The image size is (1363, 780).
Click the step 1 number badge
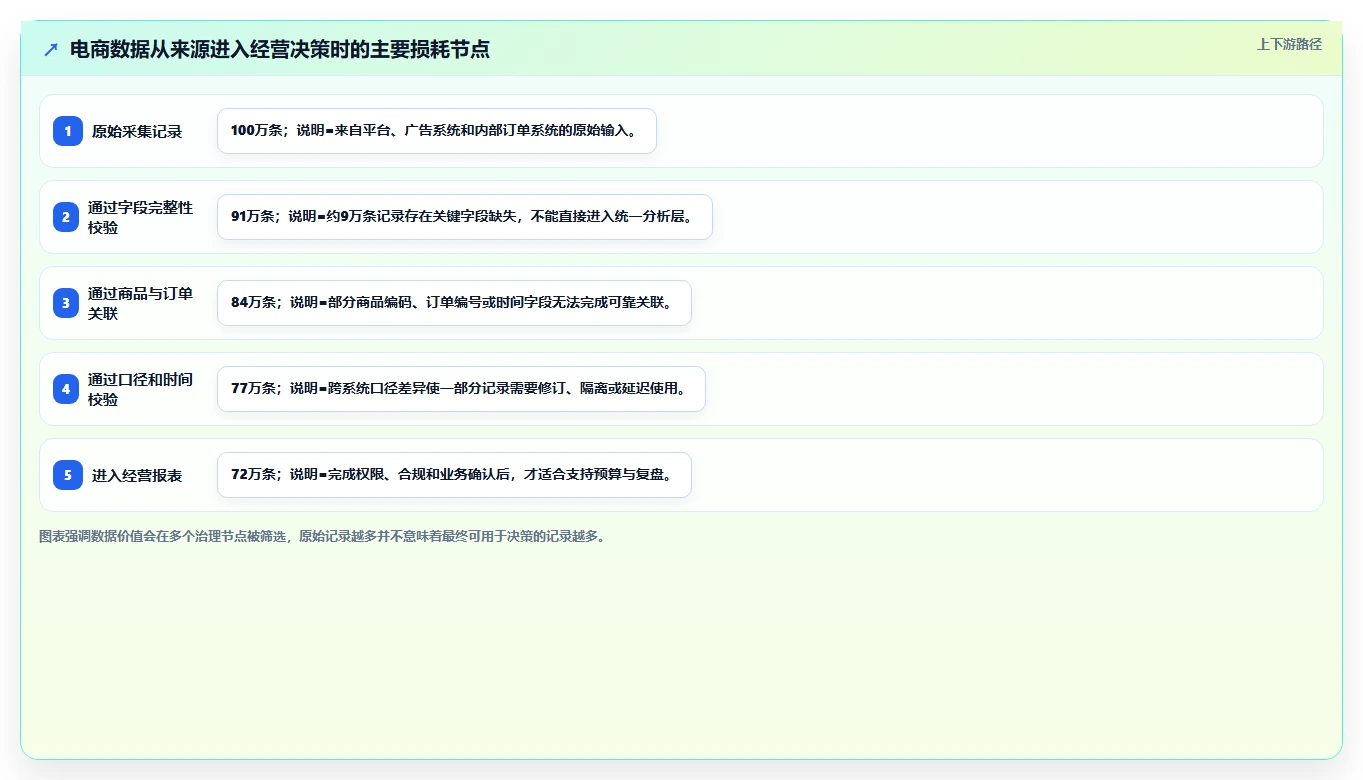[x=68, y=131]
